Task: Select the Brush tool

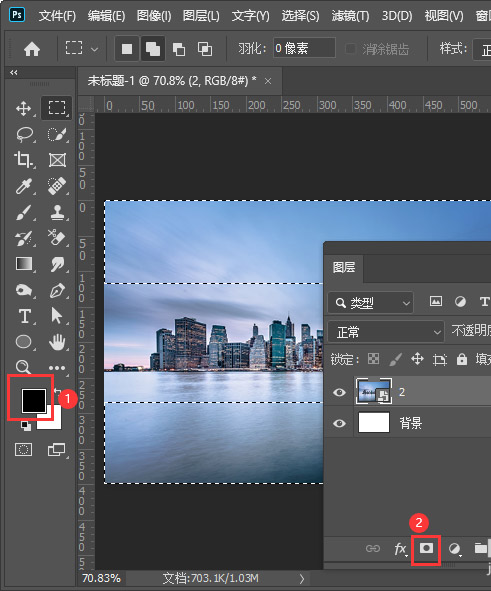Action: point(24,213)
